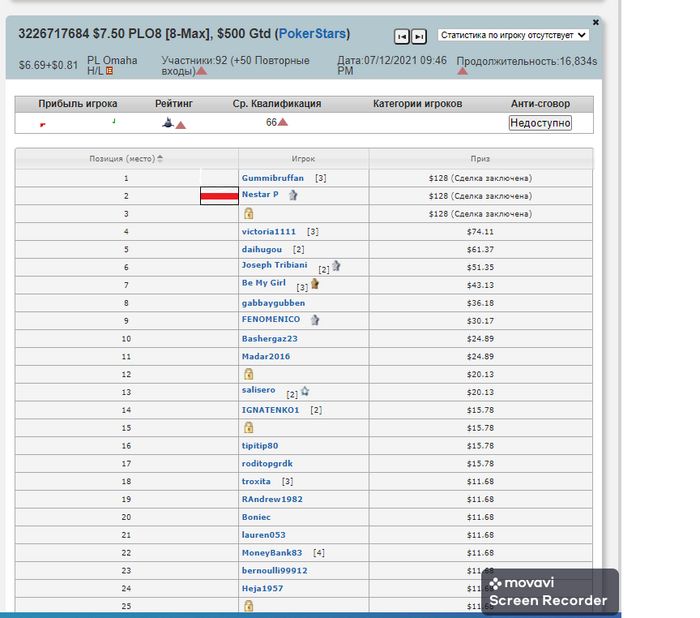
Task: Click the lock icon in the position 15 row
Action: click(249, 427)
